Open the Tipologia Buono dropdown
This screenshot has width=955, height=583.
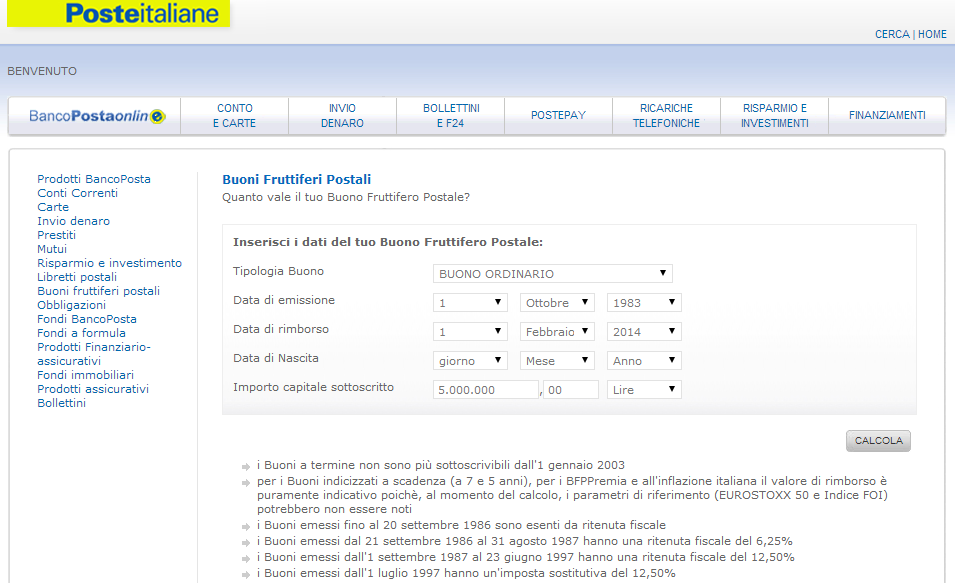pos(551,273)
